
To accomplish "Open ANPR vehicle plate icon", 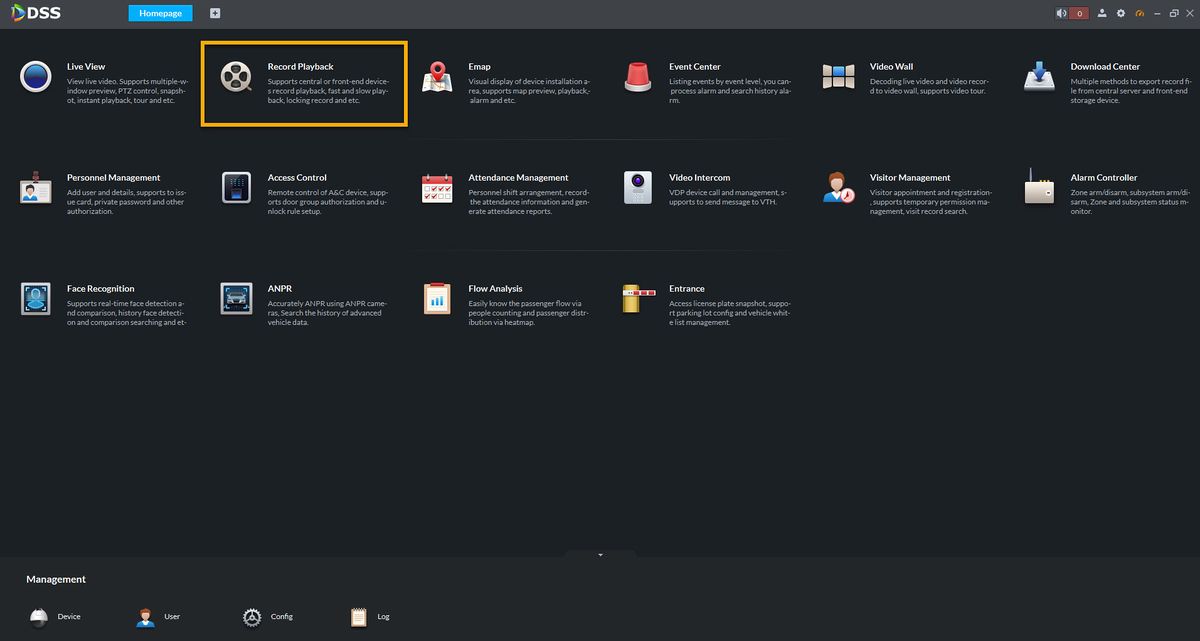I will (x=237, y=298).
